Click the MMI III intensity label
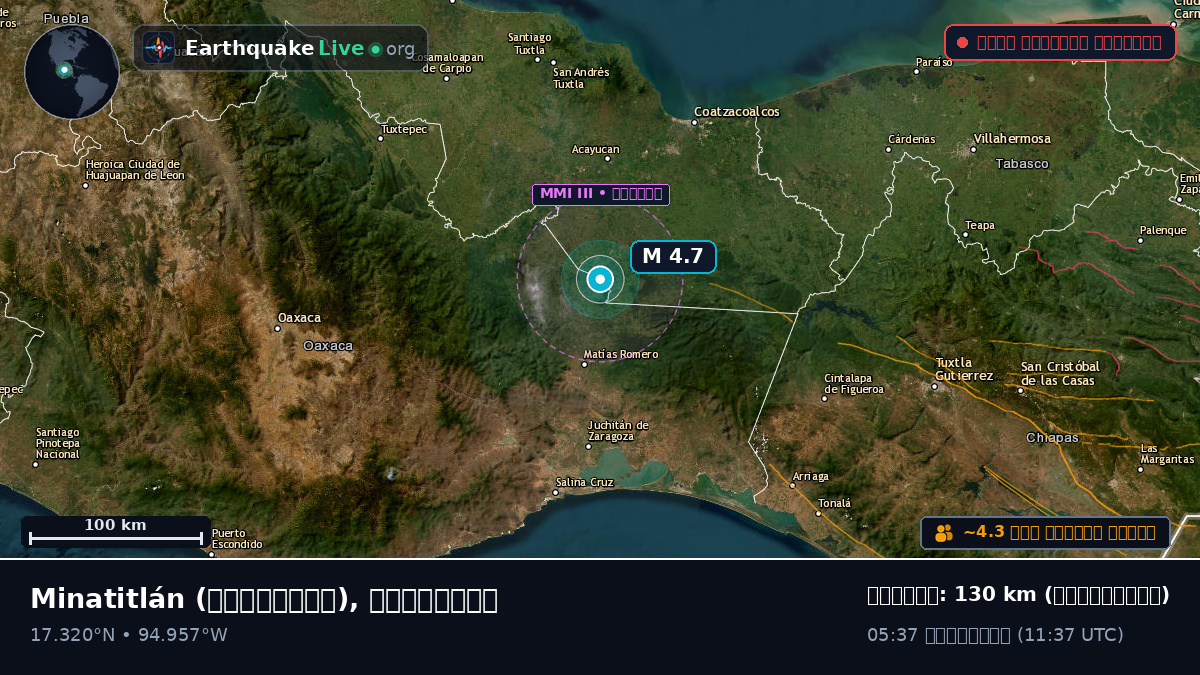The image size is (1200, 675). click(601, 194)
